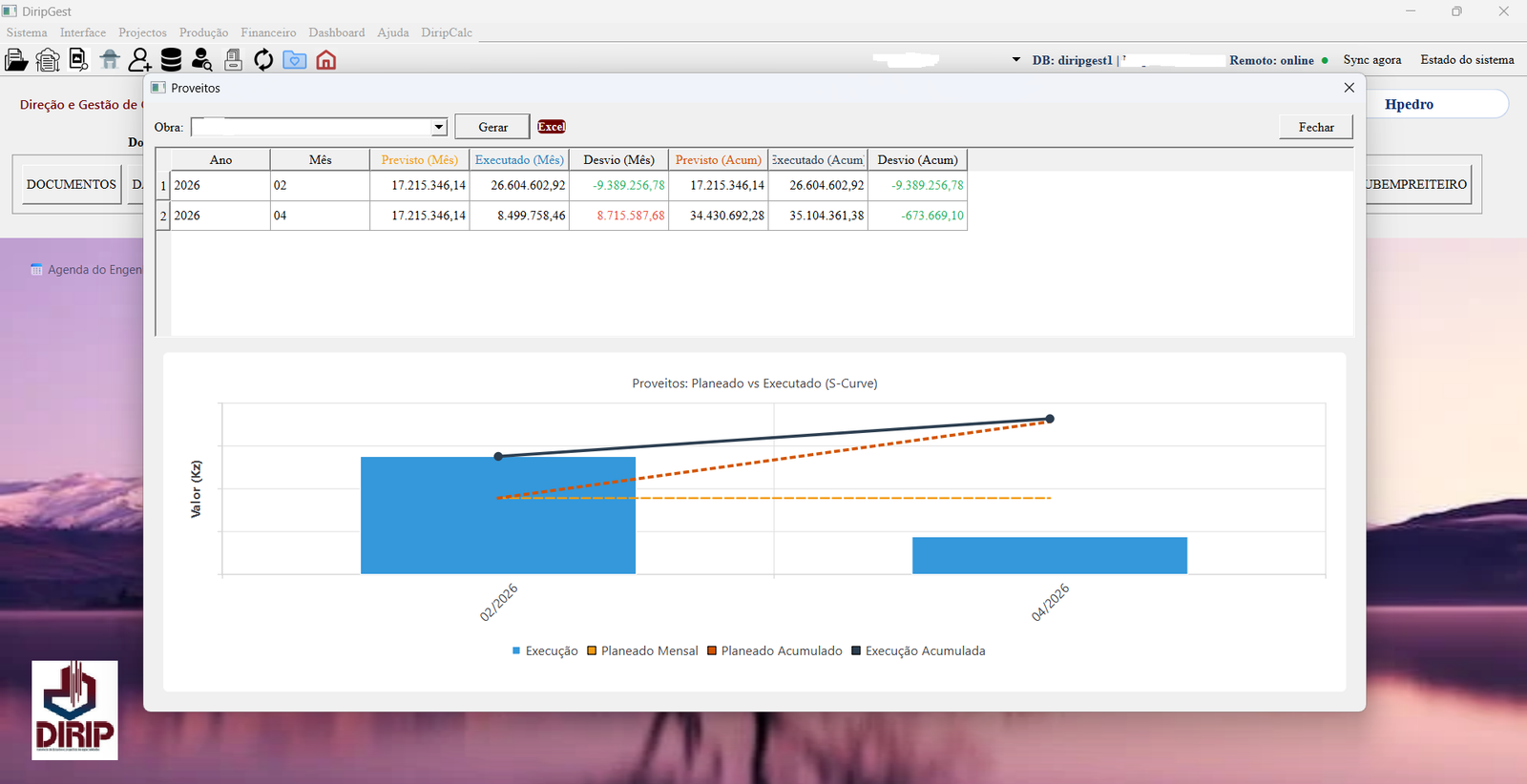
Task: Click the Excel export button
Action: 552,127
